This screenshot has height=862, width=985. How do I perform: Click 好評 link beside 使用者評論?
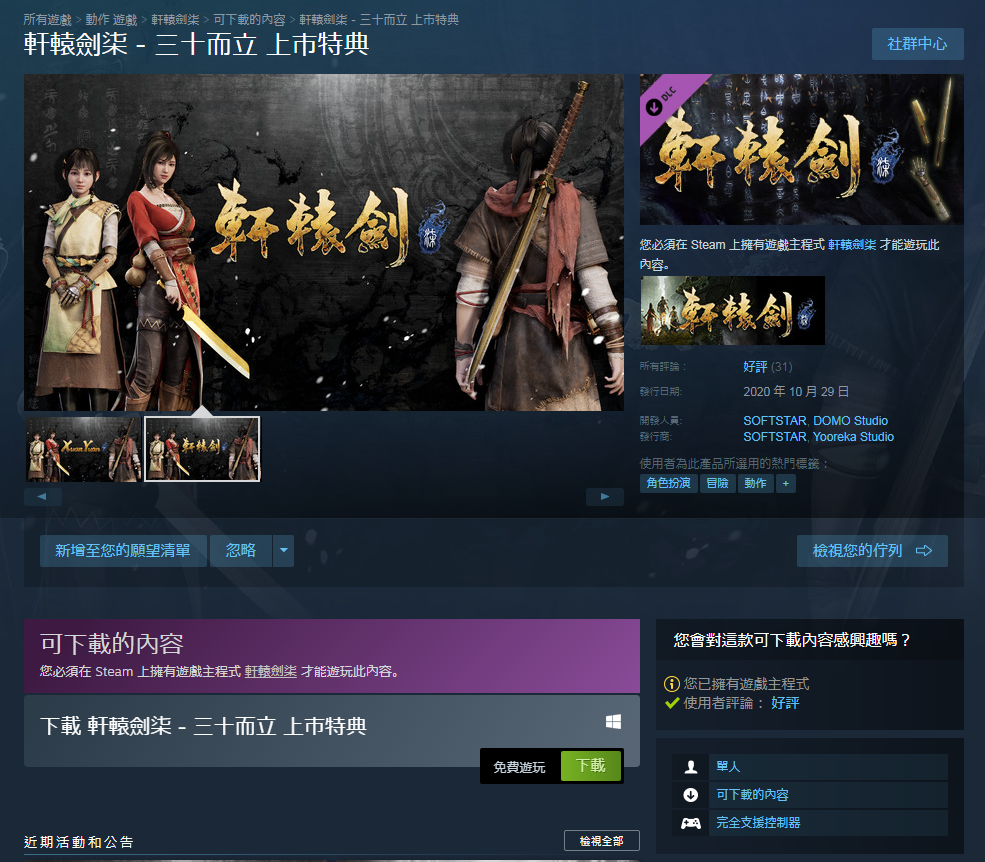point(785,702)
